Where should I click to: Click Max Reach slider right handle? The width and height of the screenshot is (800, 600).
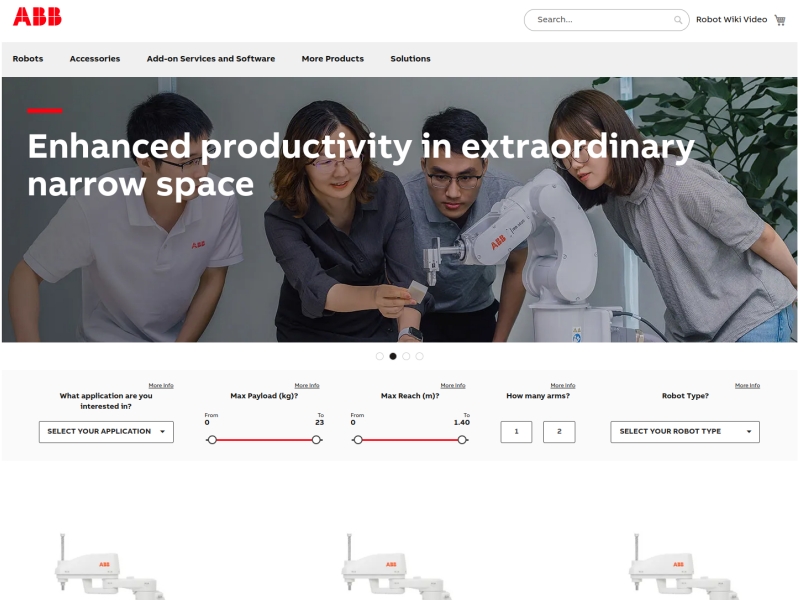tap(462, 440)
